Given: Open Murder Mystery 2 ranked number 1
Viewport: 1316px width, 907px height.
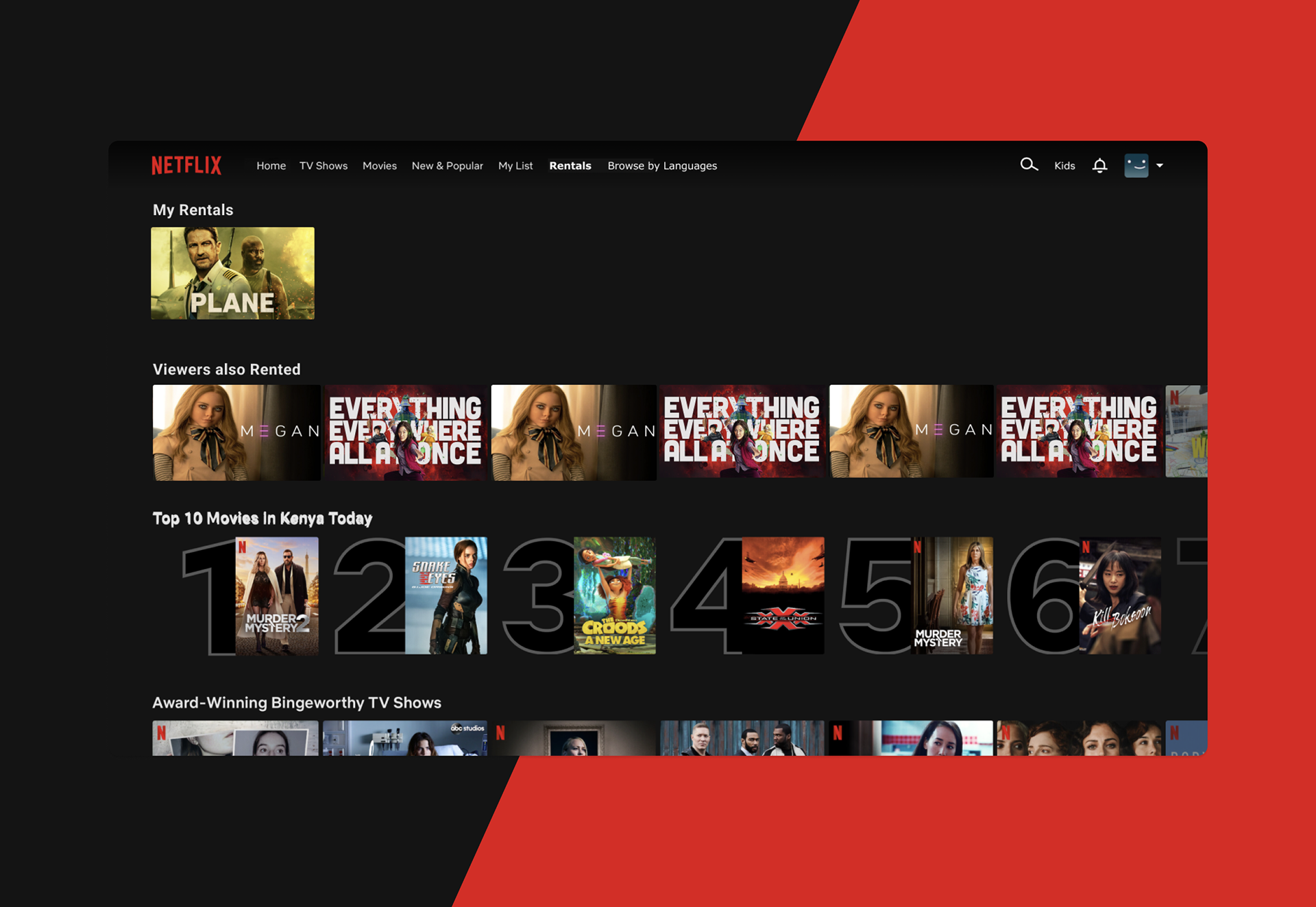Looking at the screenshot, I should (x=277, y=595).
